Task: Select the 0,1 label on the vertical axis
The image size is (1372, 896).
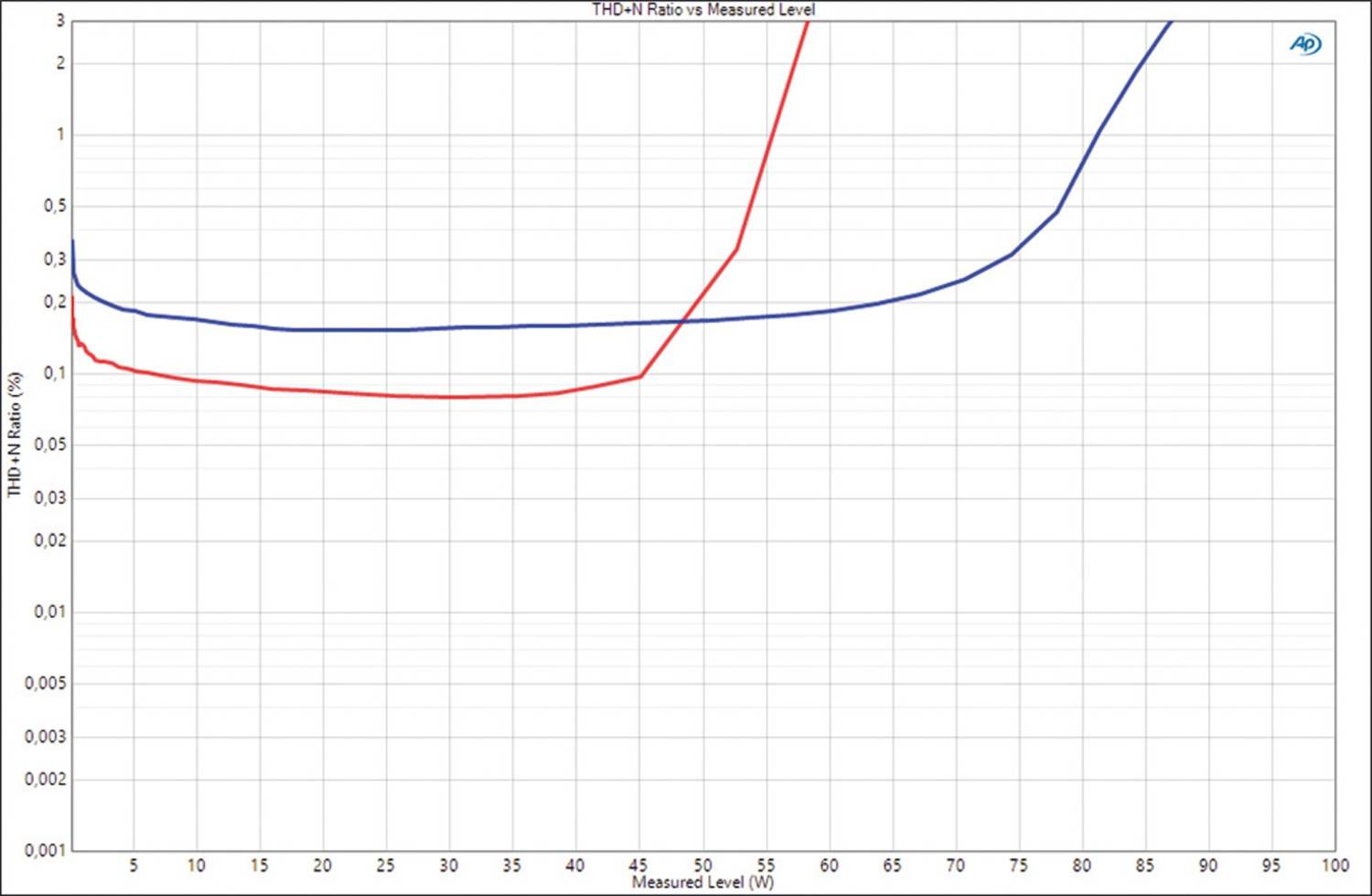Action: click(x=55, y=373)
